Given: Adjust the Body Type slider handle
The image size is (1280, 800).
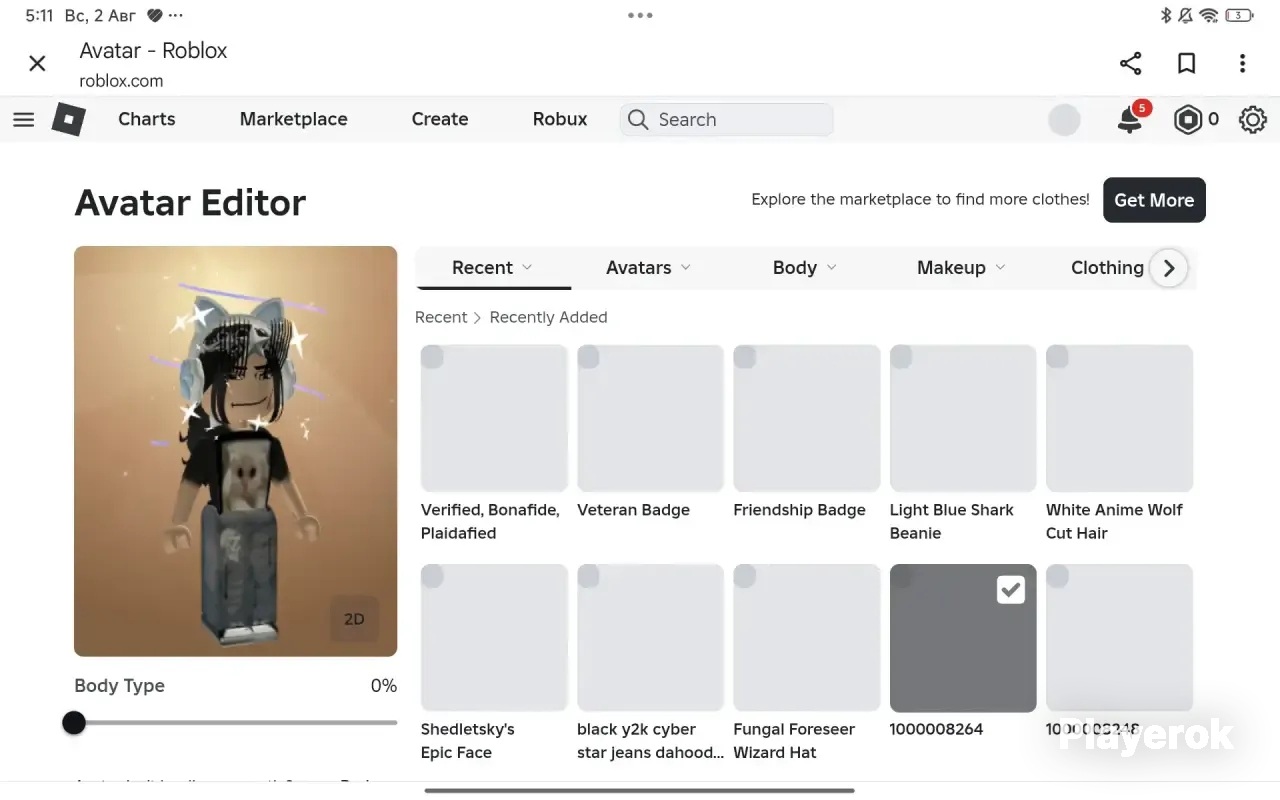Looking at the screenshot, I should 74,722.
